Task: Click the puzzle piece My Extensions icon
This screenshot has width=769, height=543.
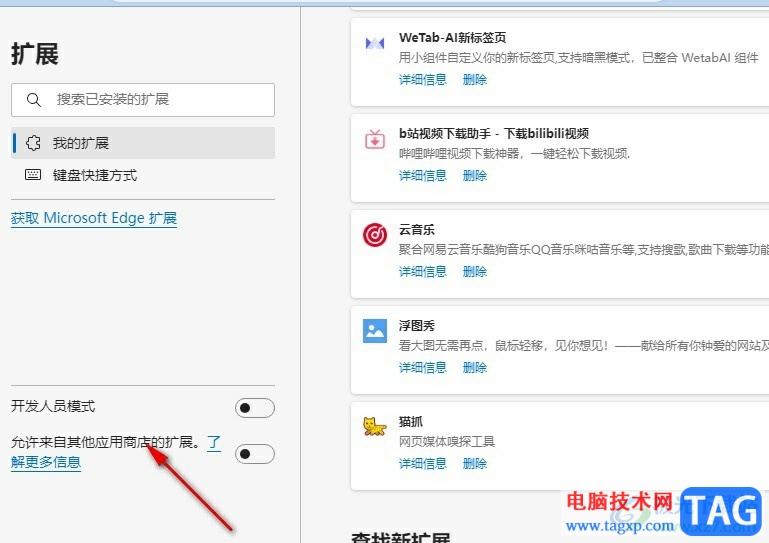Action: (33, 143)
